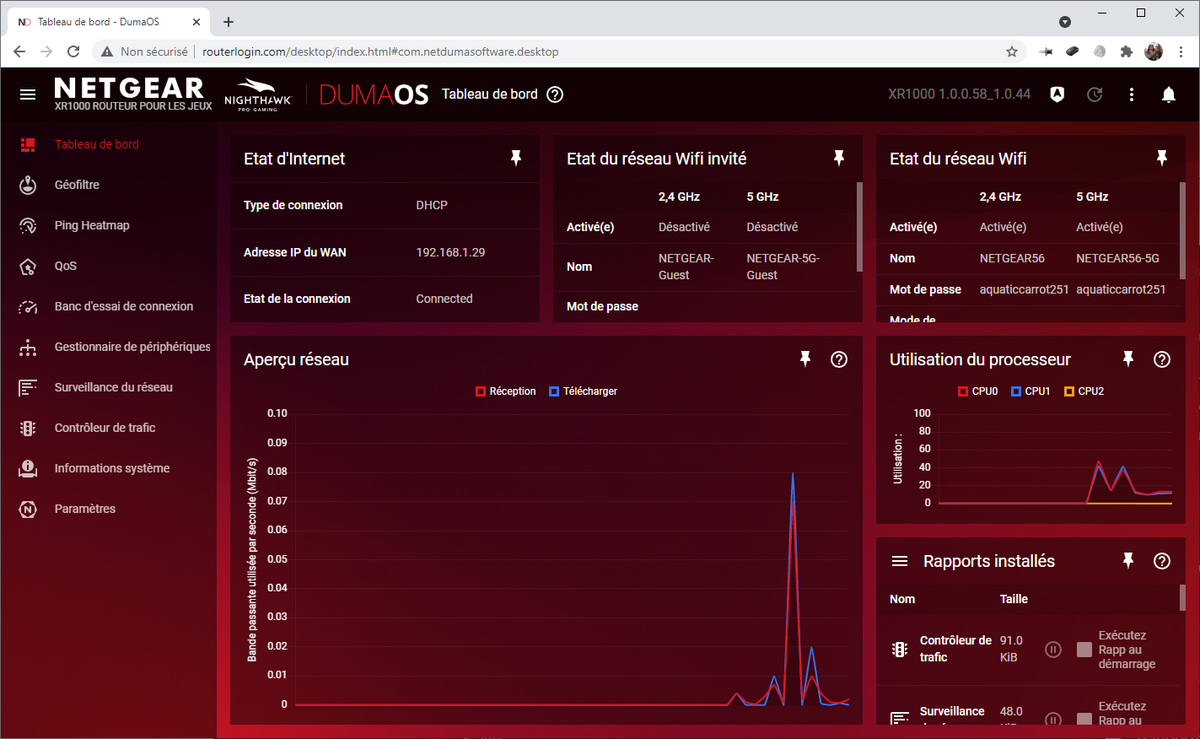1200x739 pixels.
Task: Open the Ping Heatmap page
Action: point(92,226)
